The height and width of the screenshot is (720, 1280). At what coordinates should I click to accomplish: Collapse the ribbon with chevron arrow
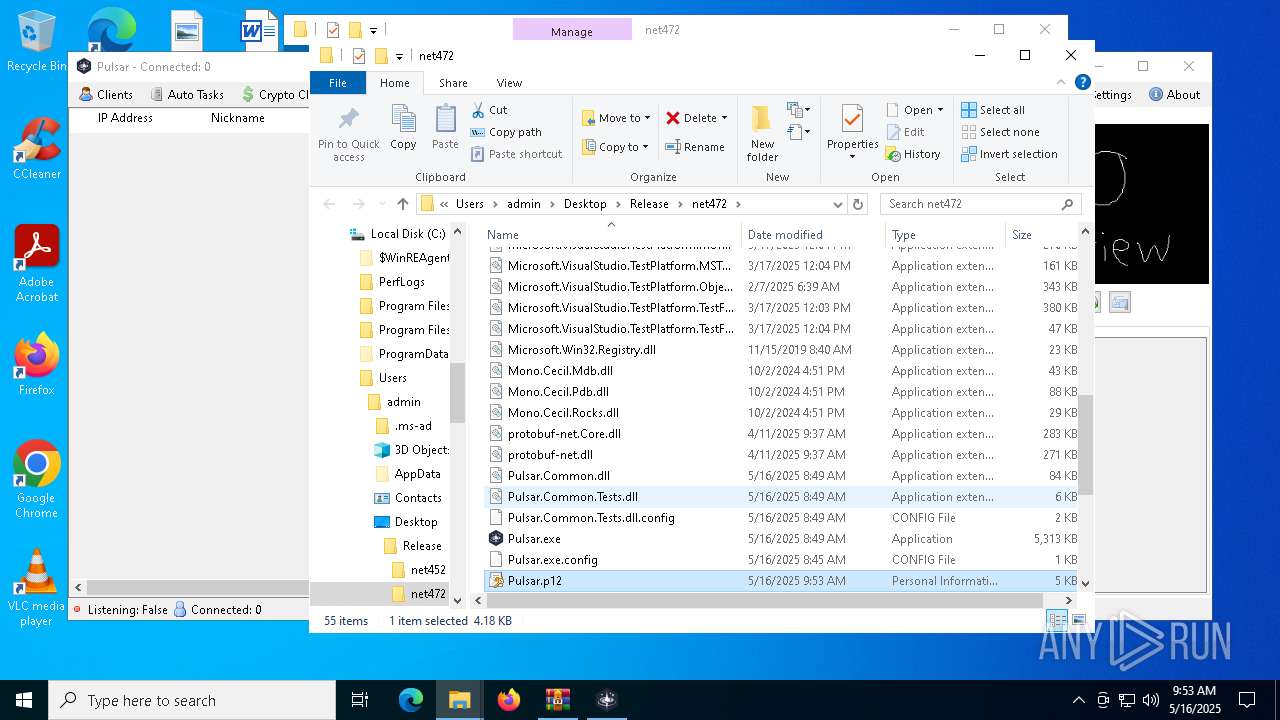pyautogui.click(x=1062, y=83)
